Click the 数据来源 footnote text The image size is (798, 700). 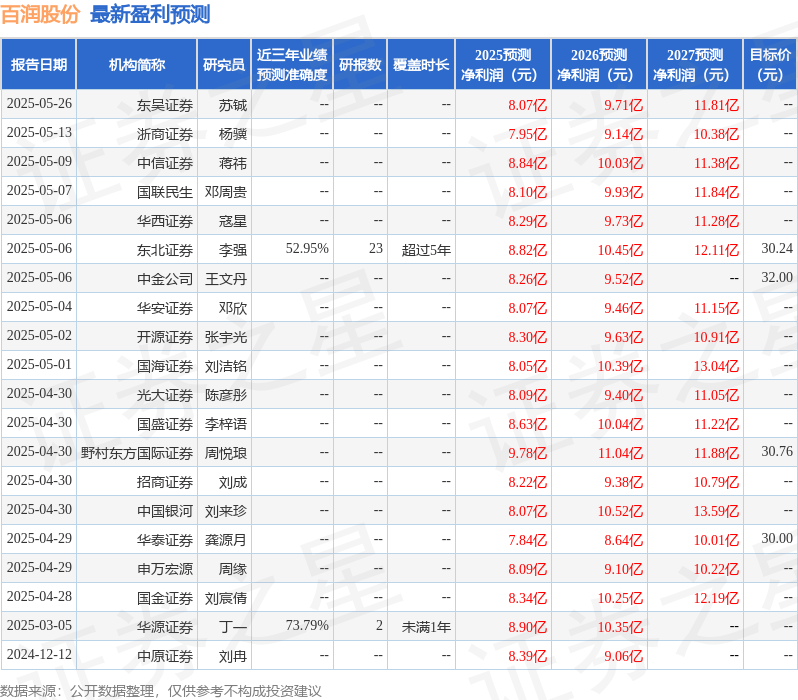tap(161, 691)
